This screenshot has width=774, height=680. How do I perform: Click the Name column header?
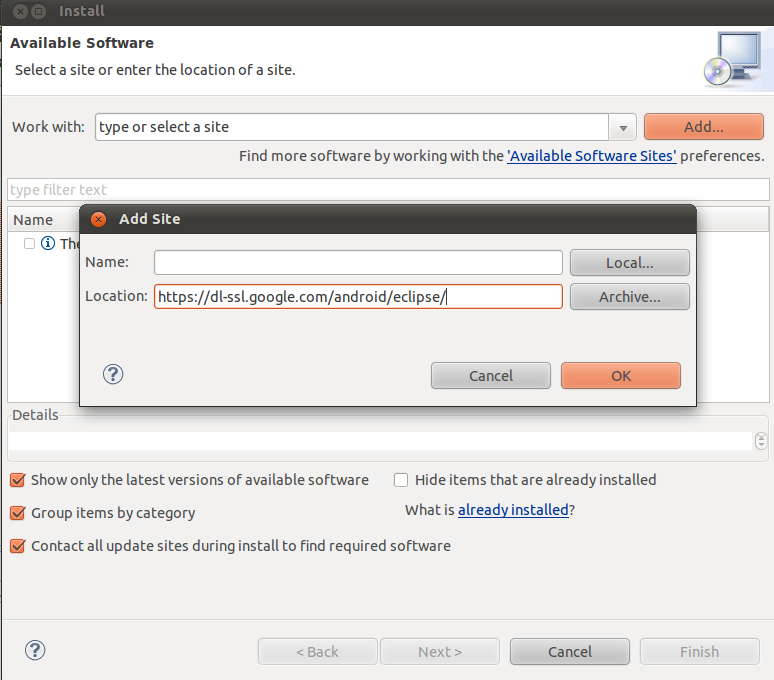(x=33, y=220)
